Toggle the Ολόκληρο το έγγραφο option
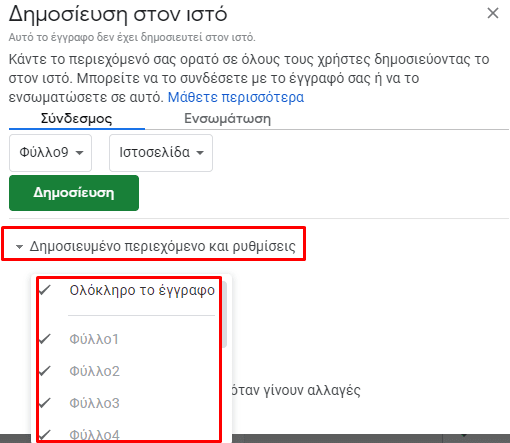Image resolution: width=510 pixels, height=443 pixels. (128, 290)
